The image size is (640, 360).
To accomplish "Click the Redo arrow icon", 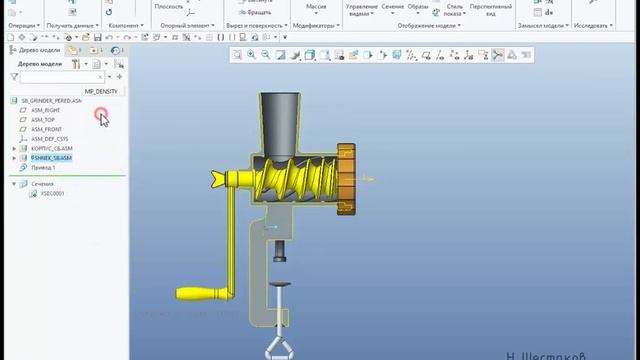I will pyautogui.click(x=127, y=38).
